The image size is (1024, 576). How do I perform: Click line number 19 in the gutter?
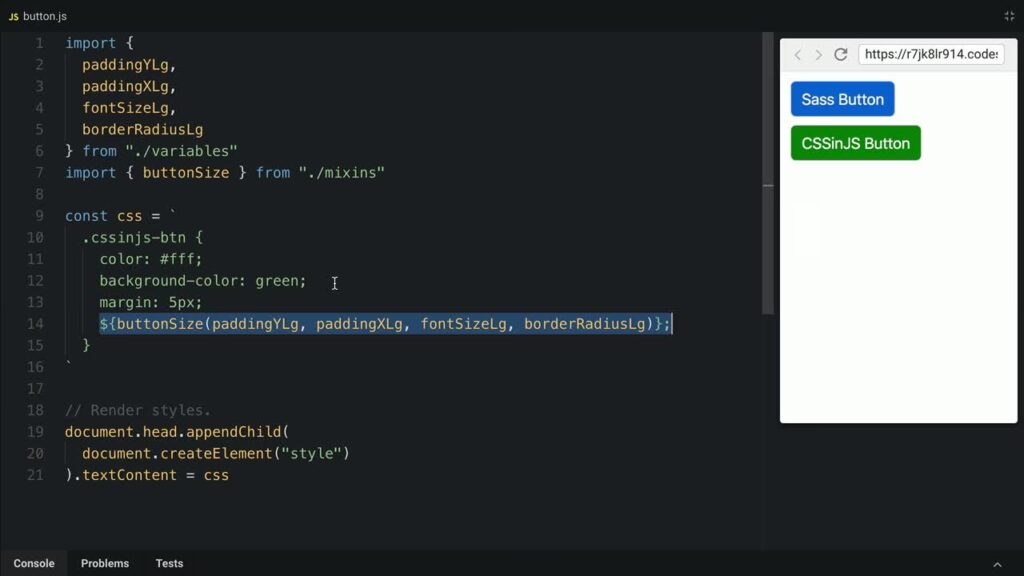[x=35, y=432]
